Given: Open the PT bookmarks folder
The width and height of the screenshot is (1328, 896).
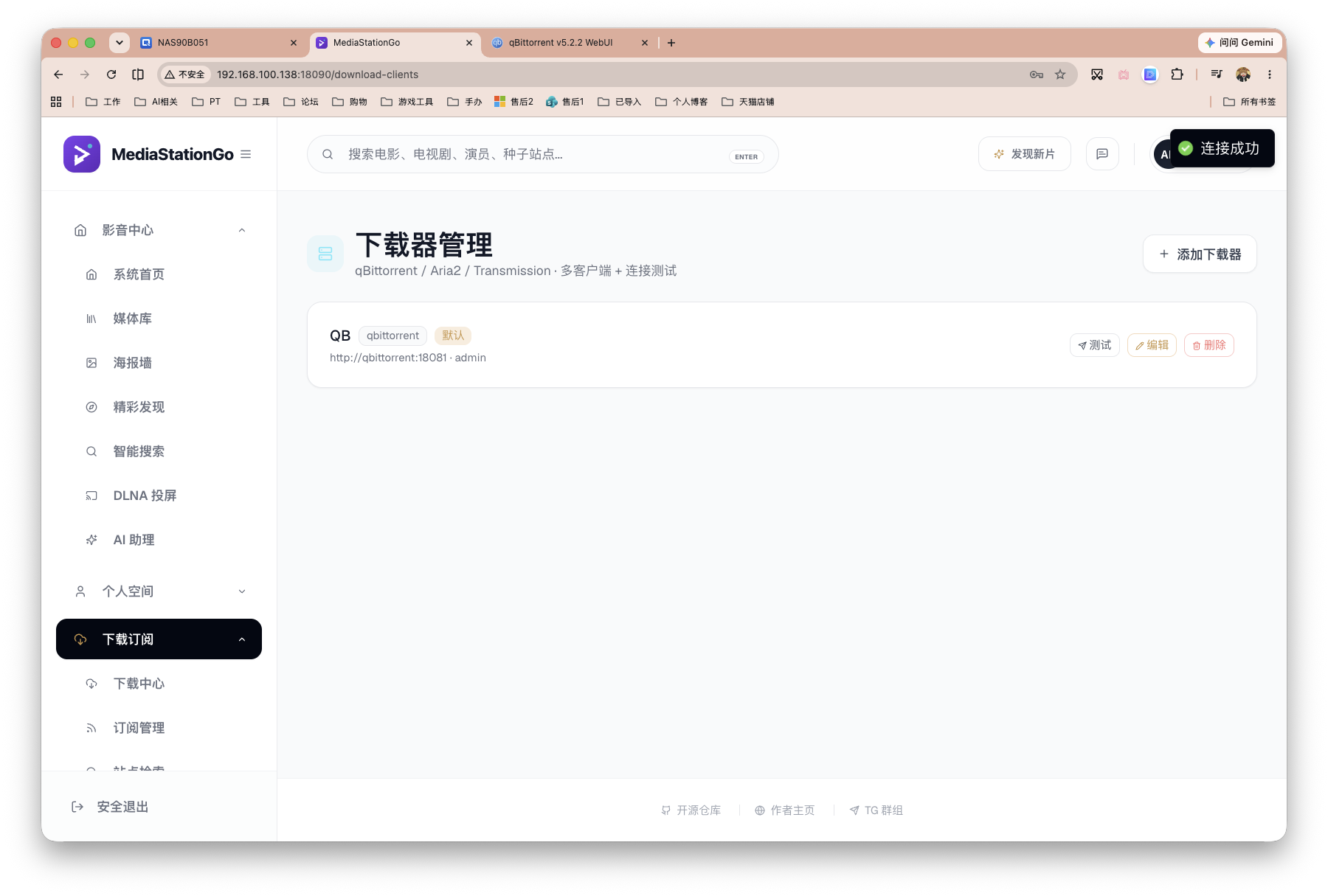Looking at the screenshot, I should 207,102.
